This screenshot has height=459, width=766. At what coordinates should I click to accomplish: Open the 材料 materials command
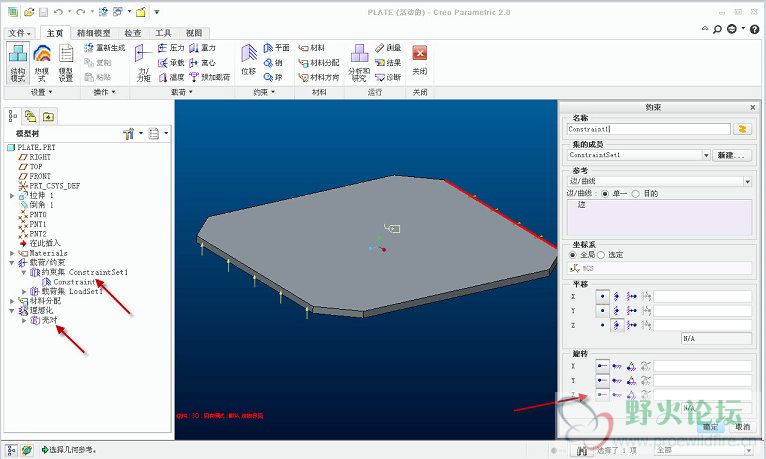coord(312,48)
